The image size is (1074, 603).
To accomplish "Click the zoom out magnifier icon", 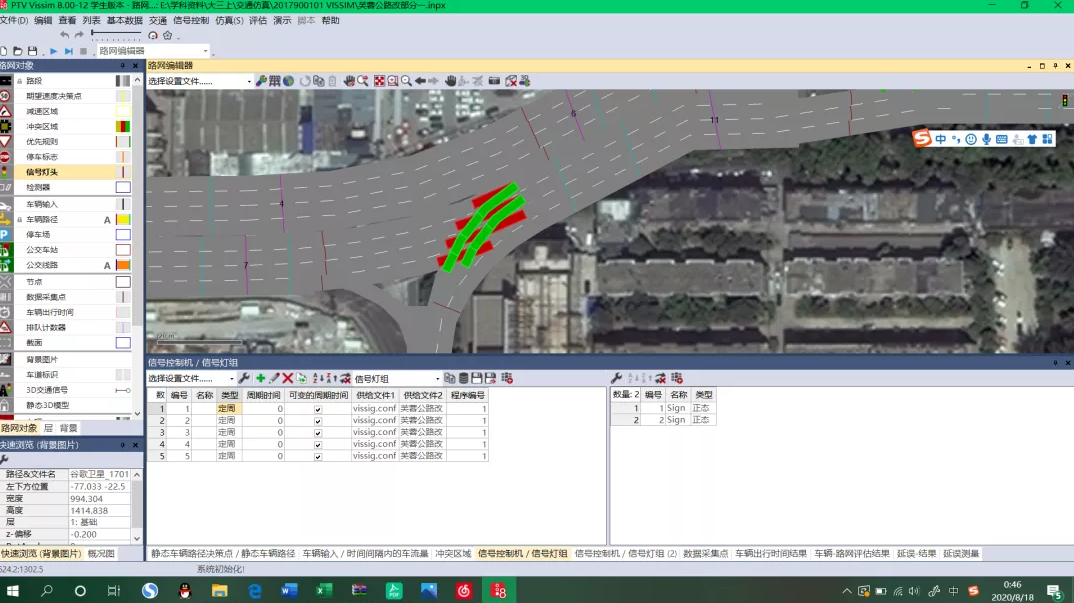I will [x=406, y=81].
